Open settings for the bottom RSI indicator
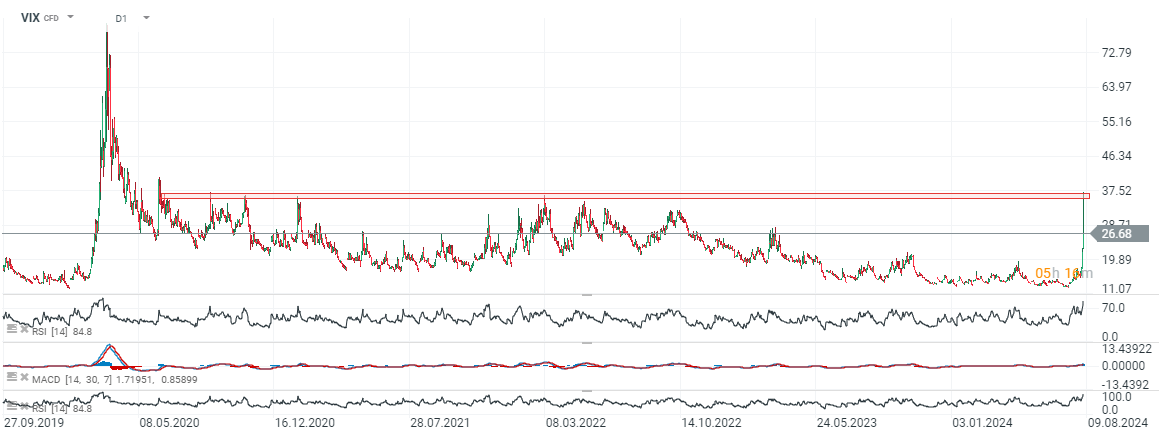Screen dimensions: 1161x440 tap(10, 407)
